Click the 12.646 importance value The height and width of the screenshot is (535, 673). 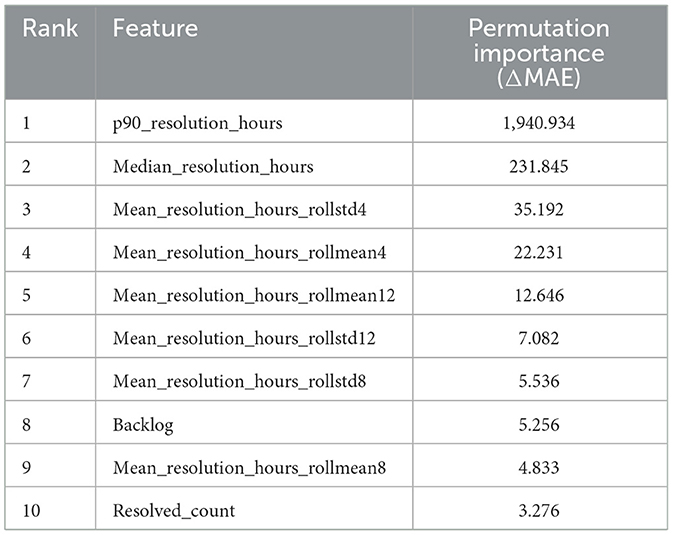tap(541, 296)
